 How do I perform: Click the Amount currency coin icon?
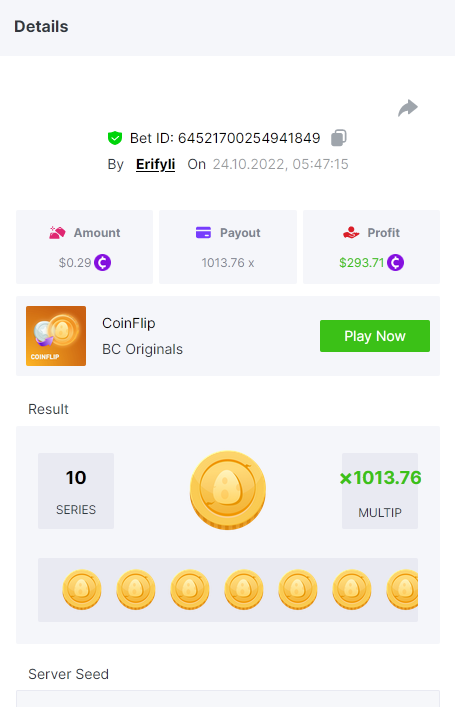pos(102,262)
